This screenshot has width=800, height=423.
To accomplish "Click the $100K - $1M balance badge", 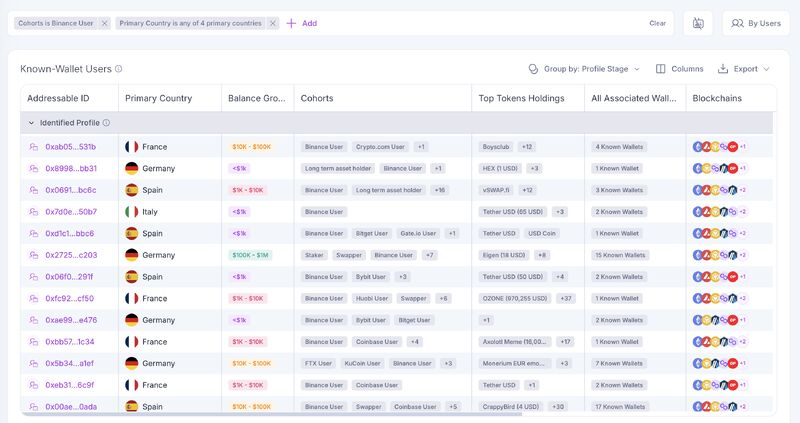I will (250, 255).
